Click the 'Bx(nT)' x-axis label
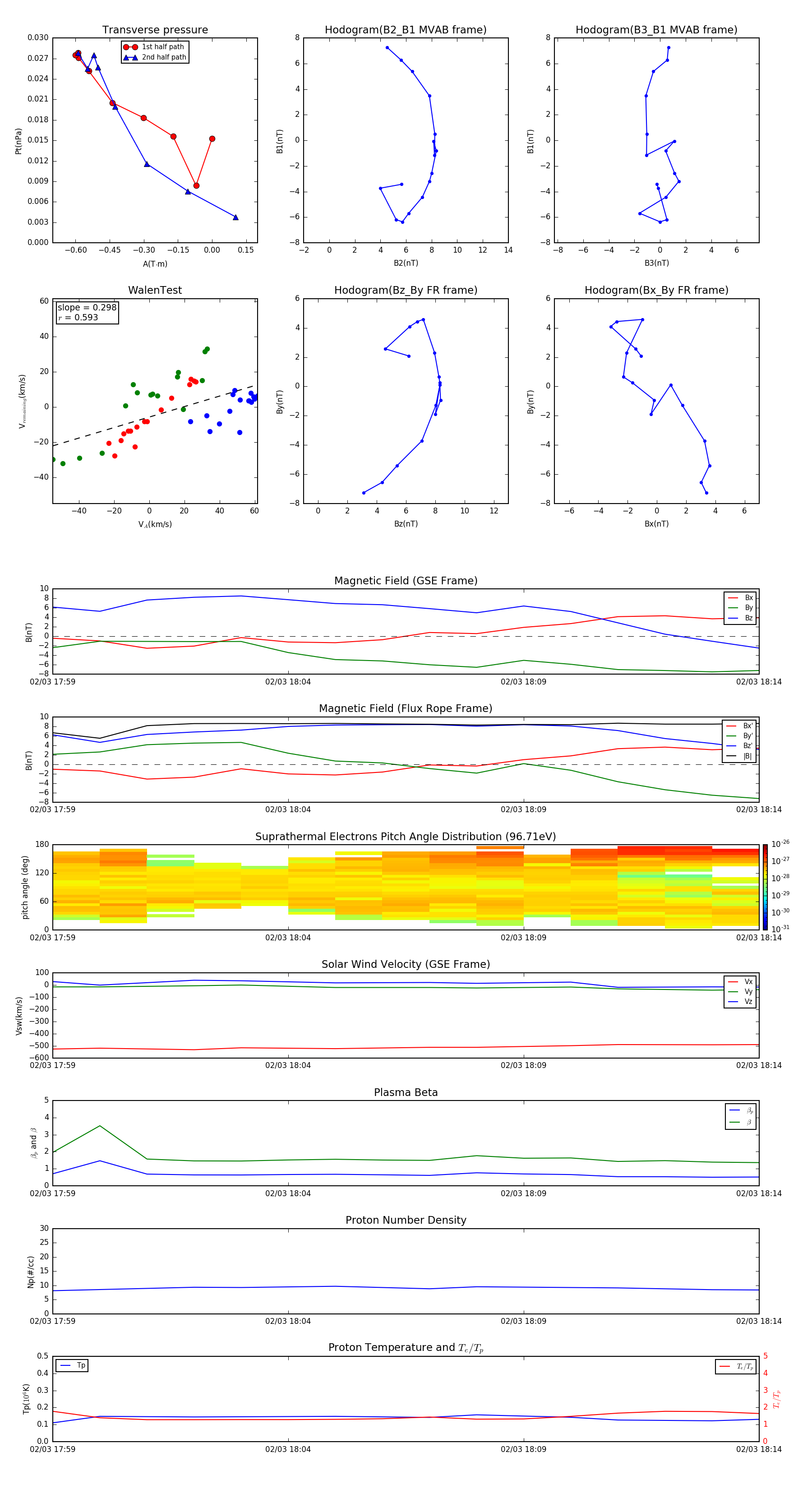 point(656,524)
